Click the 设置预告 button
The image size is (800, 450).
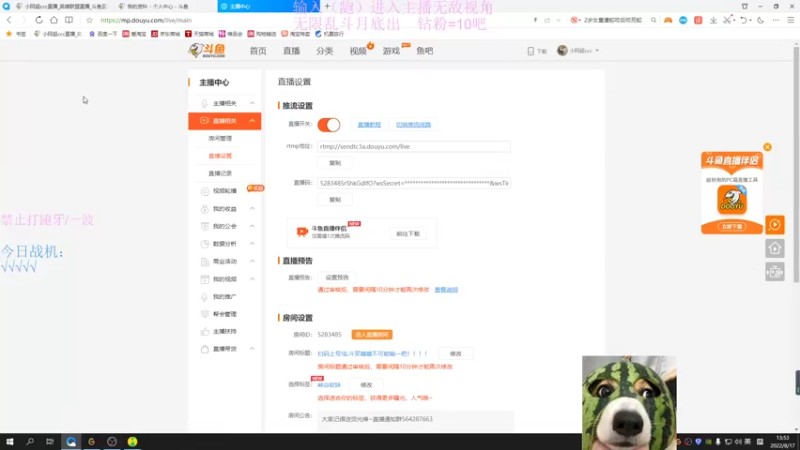coord(337,278)
